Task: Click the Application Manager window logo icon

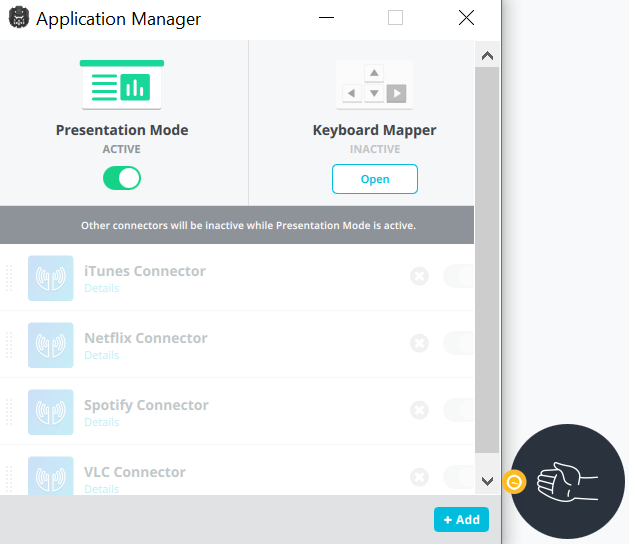Action: (x=18, y=18)
